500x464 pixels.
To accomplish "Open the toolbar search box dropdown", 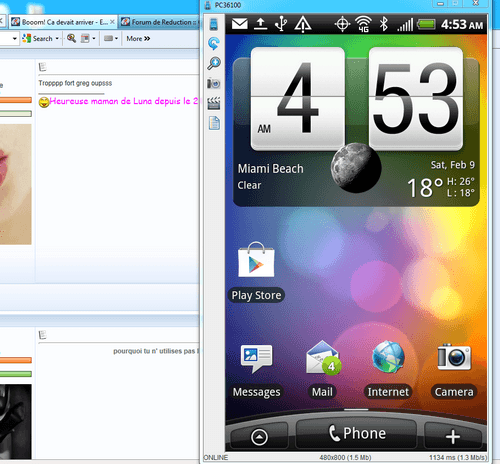I will (x=14, y=39).
